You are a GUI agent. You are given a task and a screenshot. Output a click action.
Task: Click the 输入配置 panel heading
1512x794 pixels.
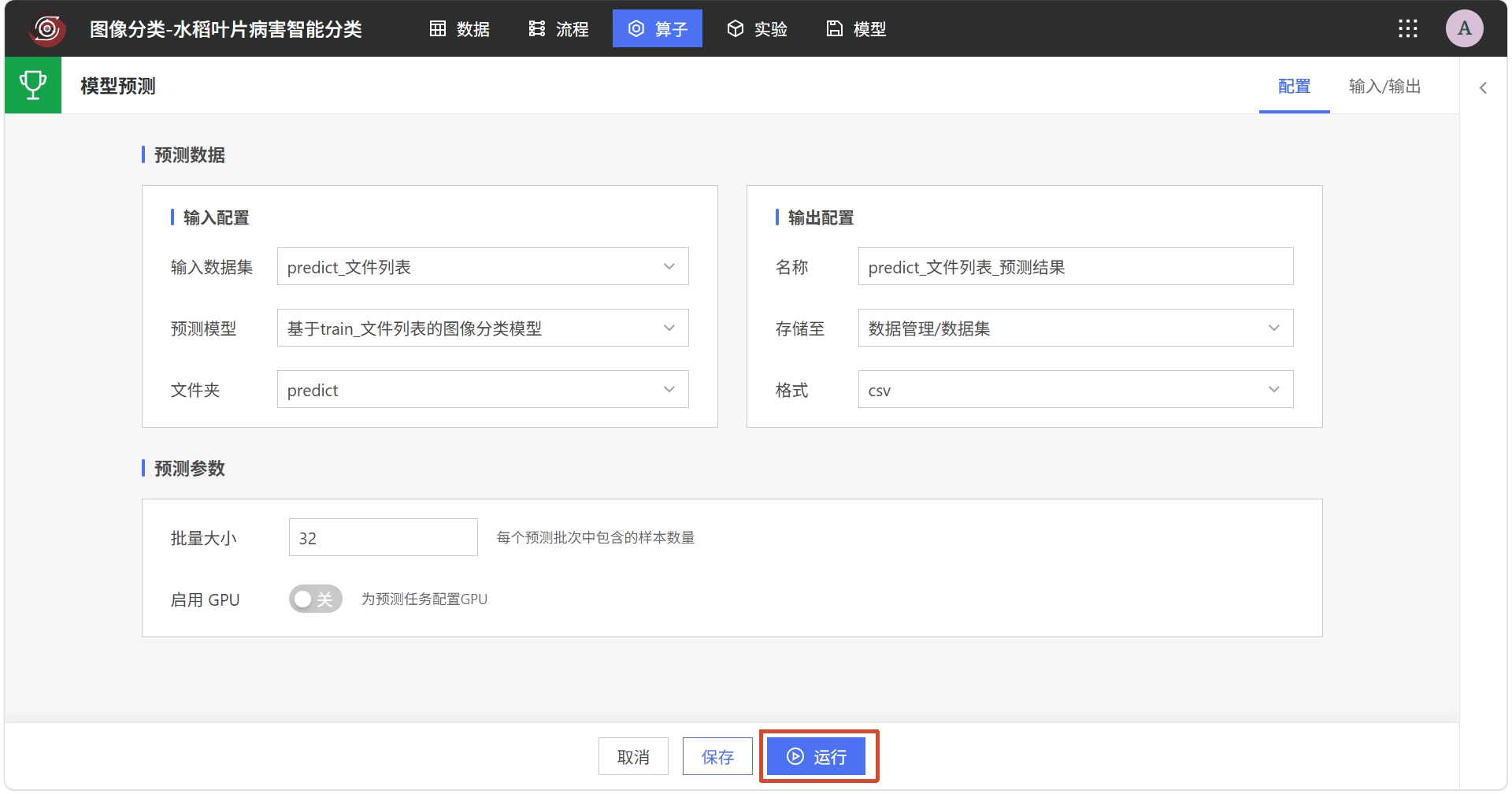217,217
